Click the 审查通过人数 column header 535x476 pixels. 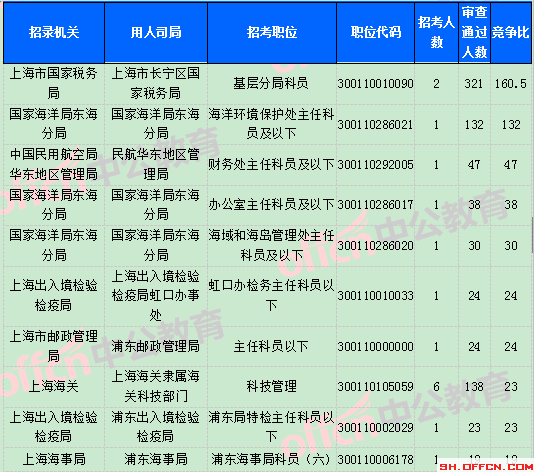coord(474,33)
